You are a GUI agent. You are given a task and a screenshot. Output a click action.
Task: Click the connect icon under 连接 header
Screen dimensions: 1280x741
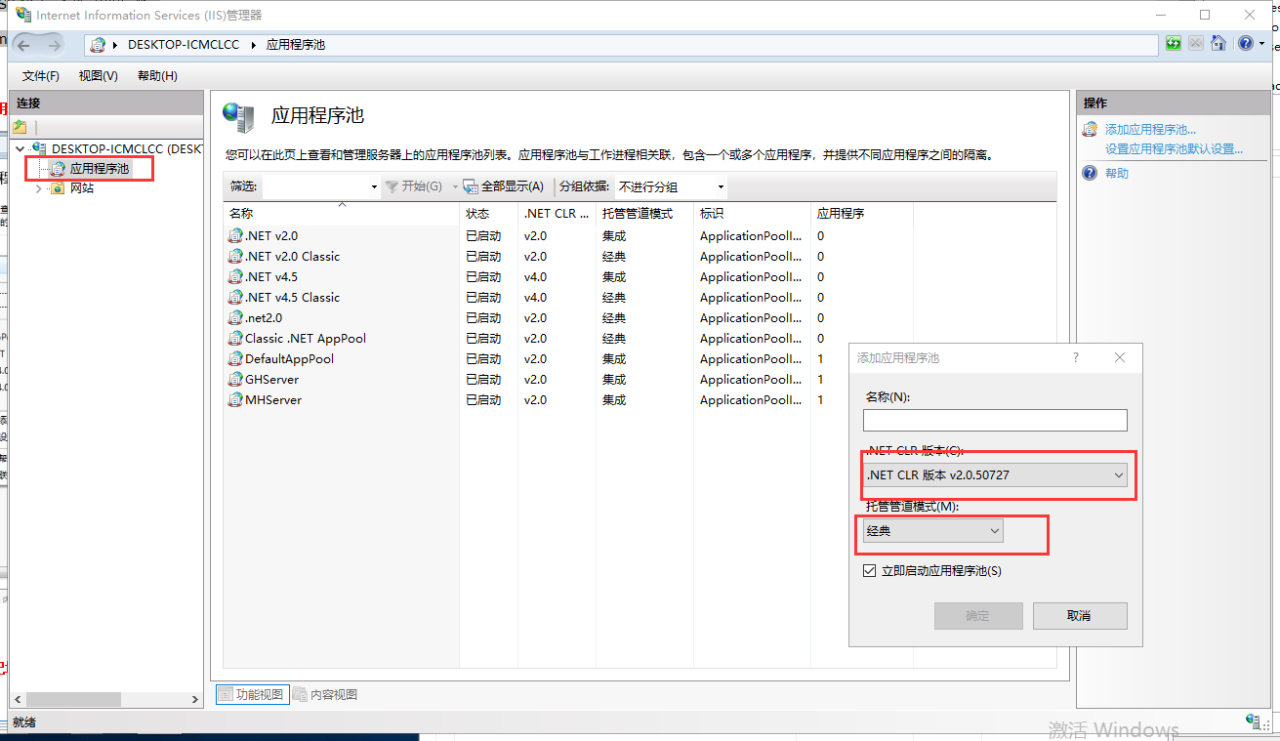(20, 127)
